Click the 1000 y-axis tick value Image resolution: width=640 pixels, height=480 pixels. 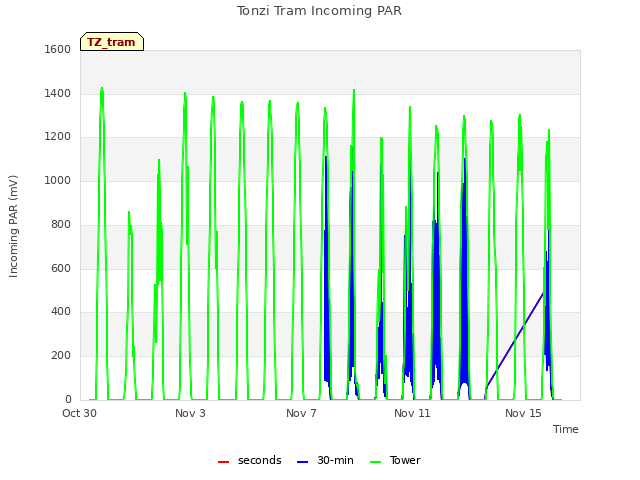[58, 180]
